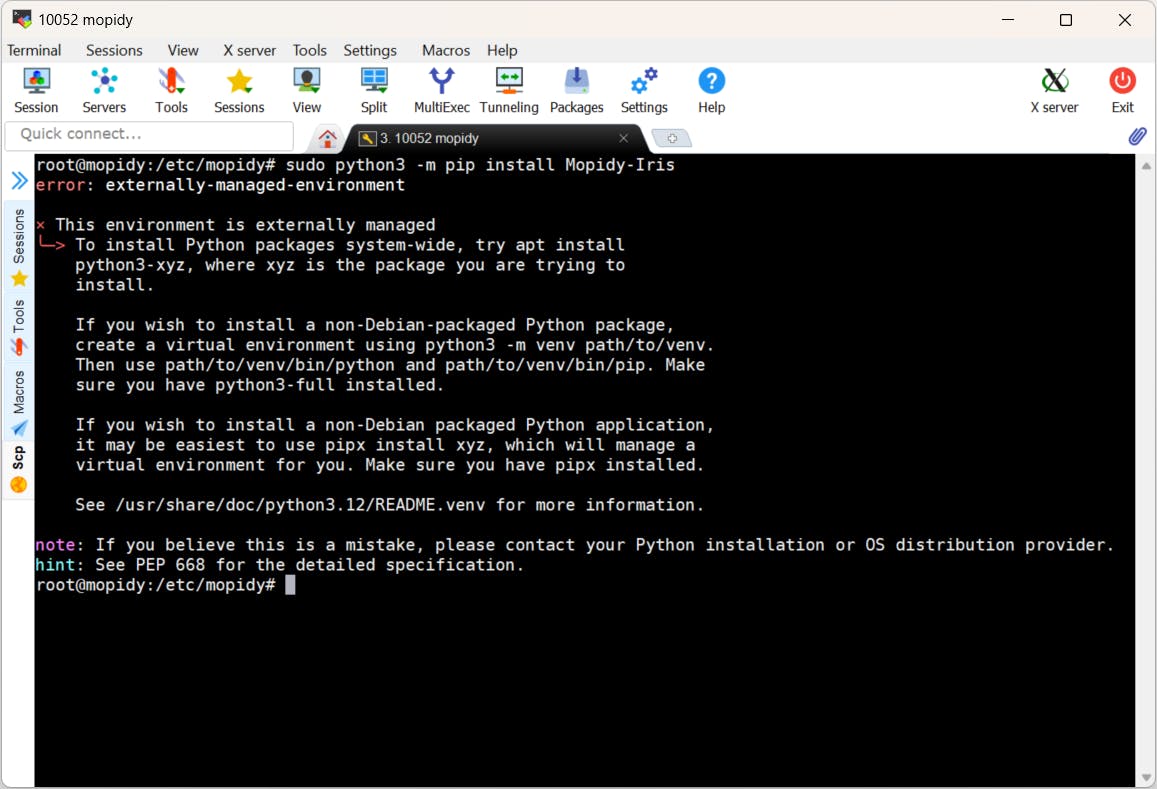Open the Scp sidebar tab
The height and width of the screenshot is (789, 1157).
[19, 468]
